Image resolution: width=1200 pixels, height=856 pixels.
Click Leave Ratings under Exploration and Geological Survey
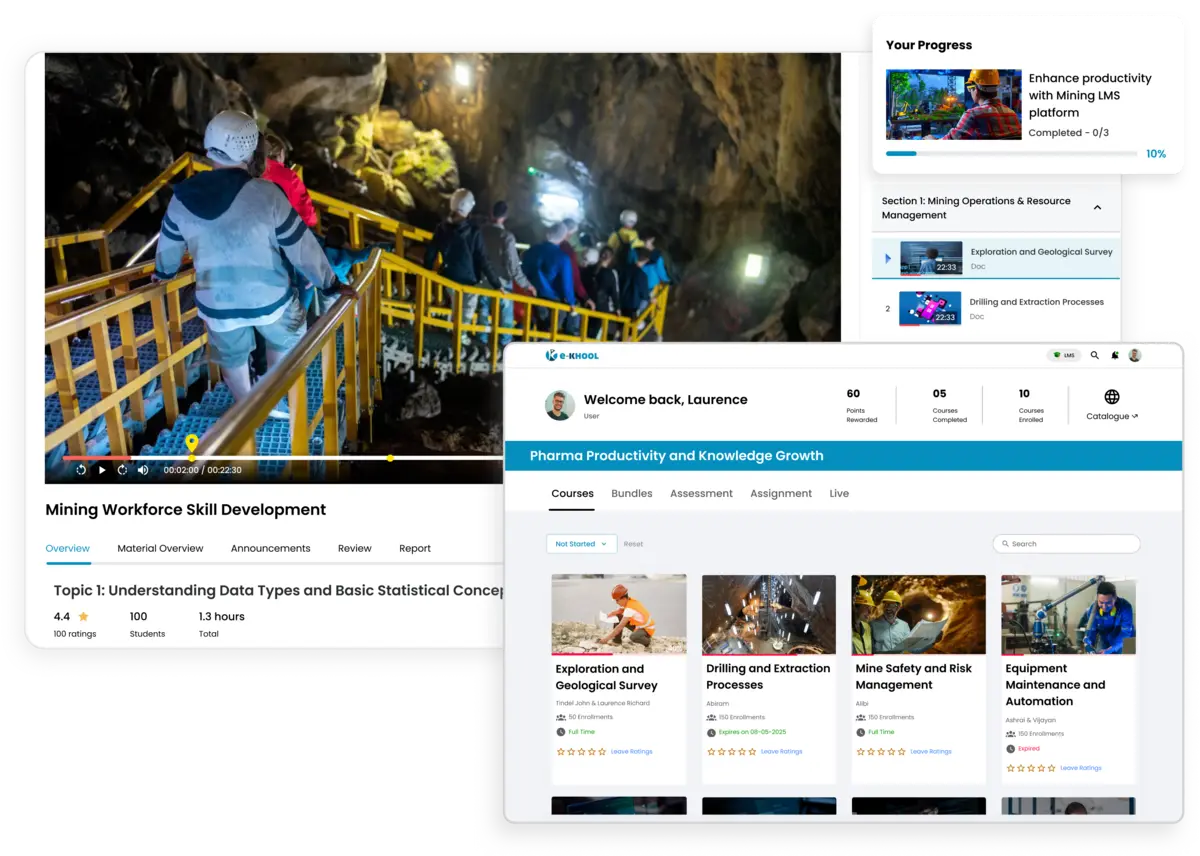[x=631, y=751]
